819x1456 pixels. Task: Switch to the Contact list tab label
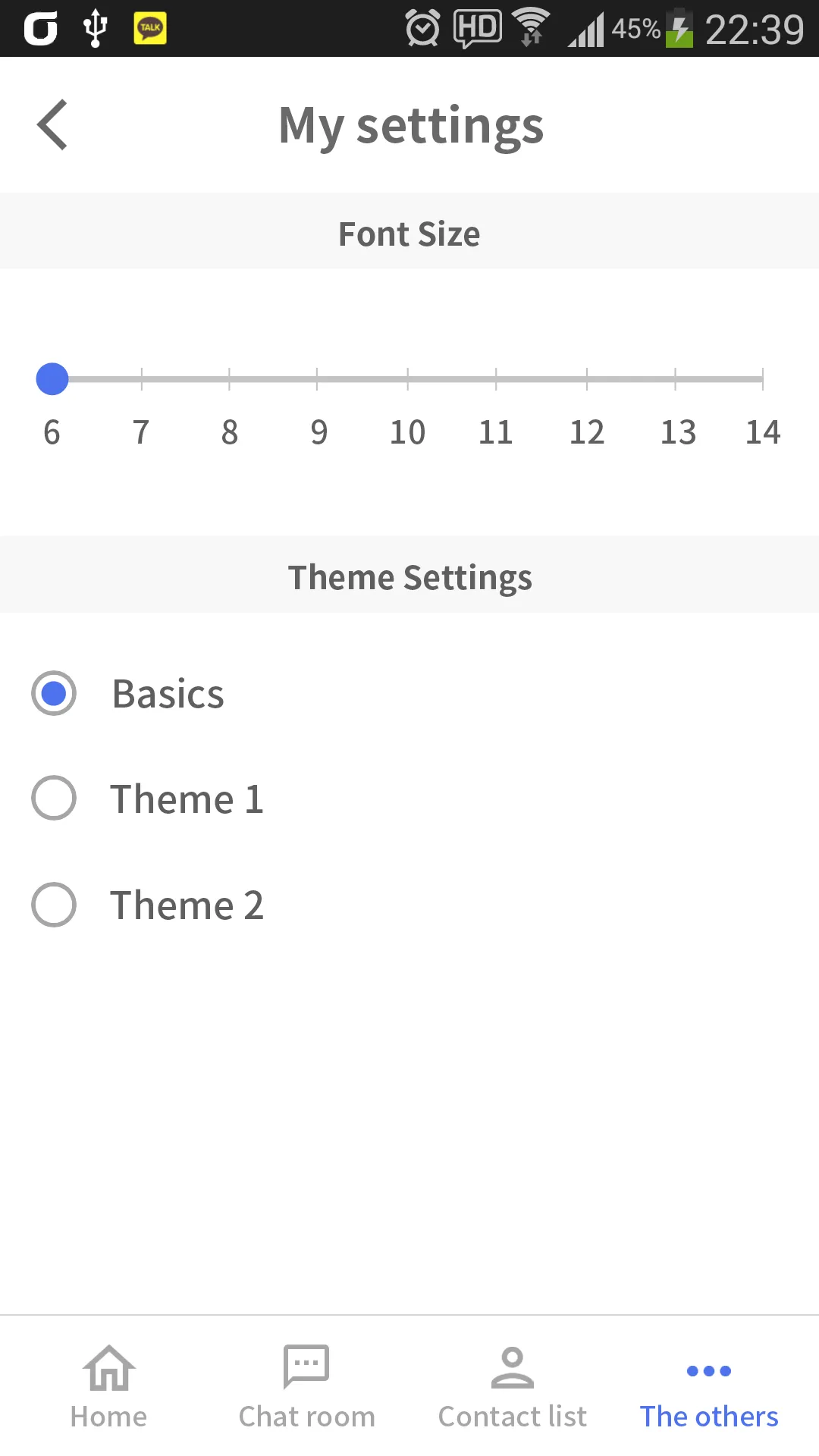513,1417
